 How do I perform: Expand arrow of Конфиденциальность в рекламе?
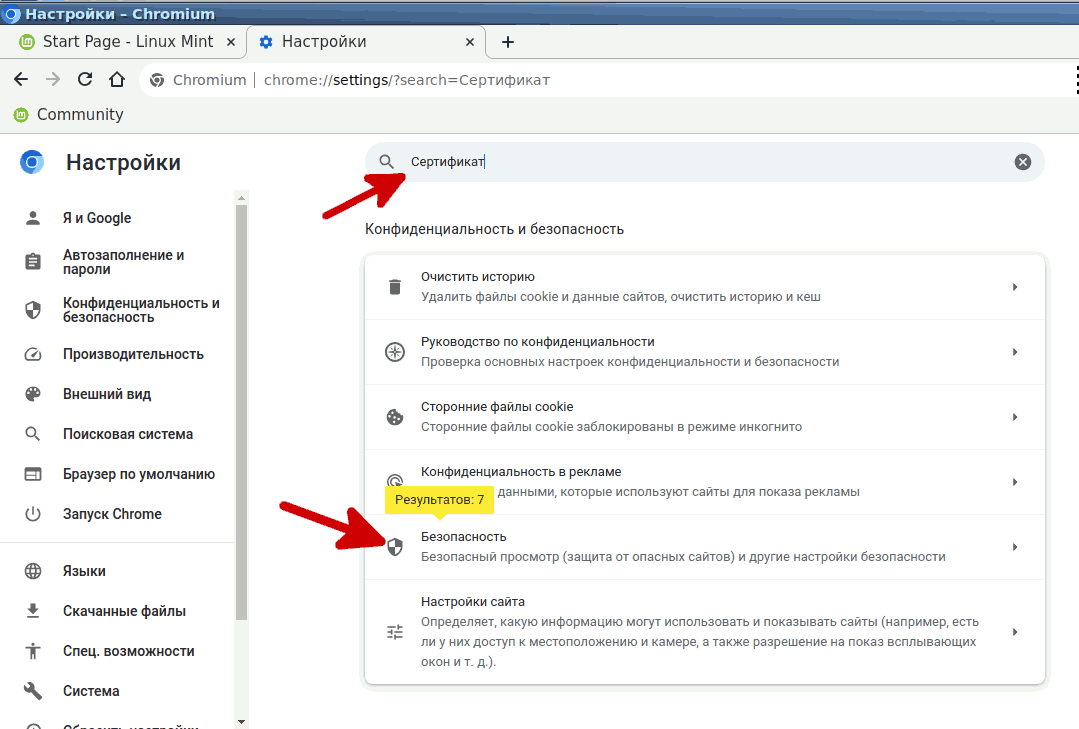click(1015, 482)
